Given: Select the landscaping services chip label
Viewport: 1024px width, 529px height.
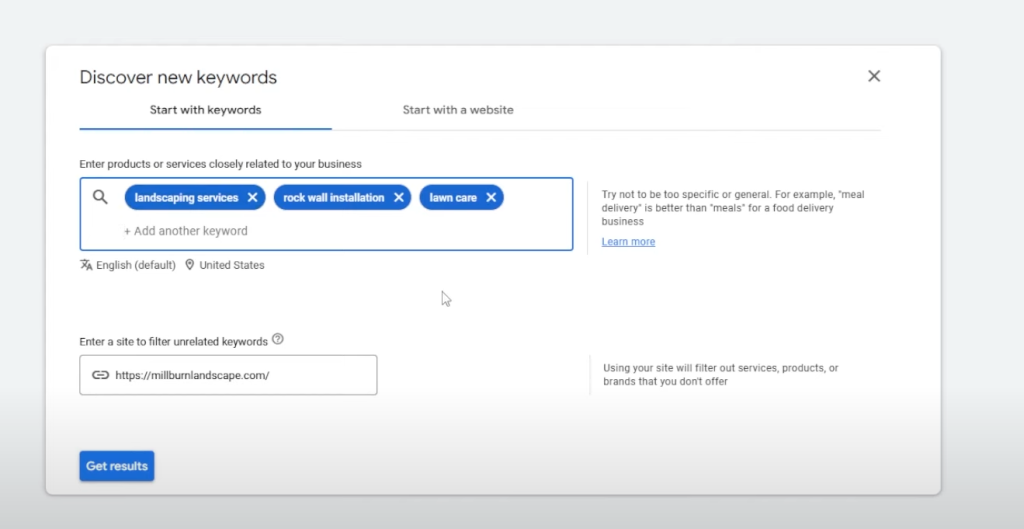Looking at the screenshot, I should 186,198.
